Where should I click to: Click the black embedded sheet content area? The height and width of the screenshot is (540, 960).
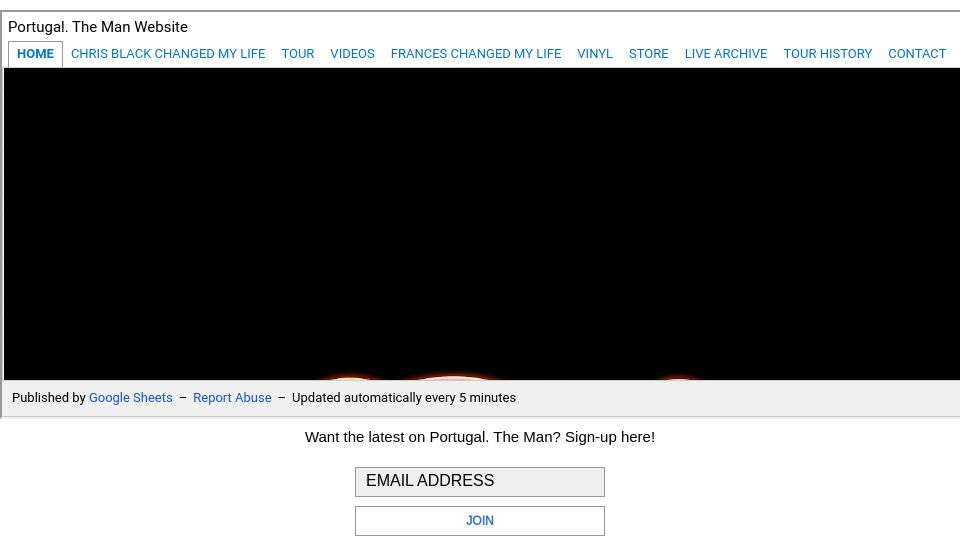pos(482,223)
